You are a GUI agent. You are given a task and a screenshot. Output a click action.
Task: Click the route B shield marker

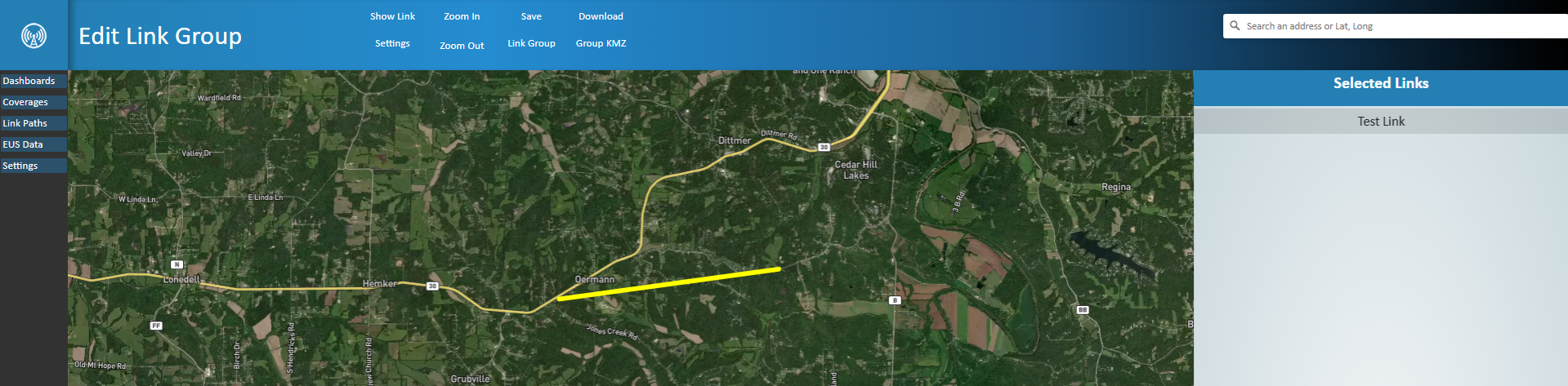click(895, 300)
